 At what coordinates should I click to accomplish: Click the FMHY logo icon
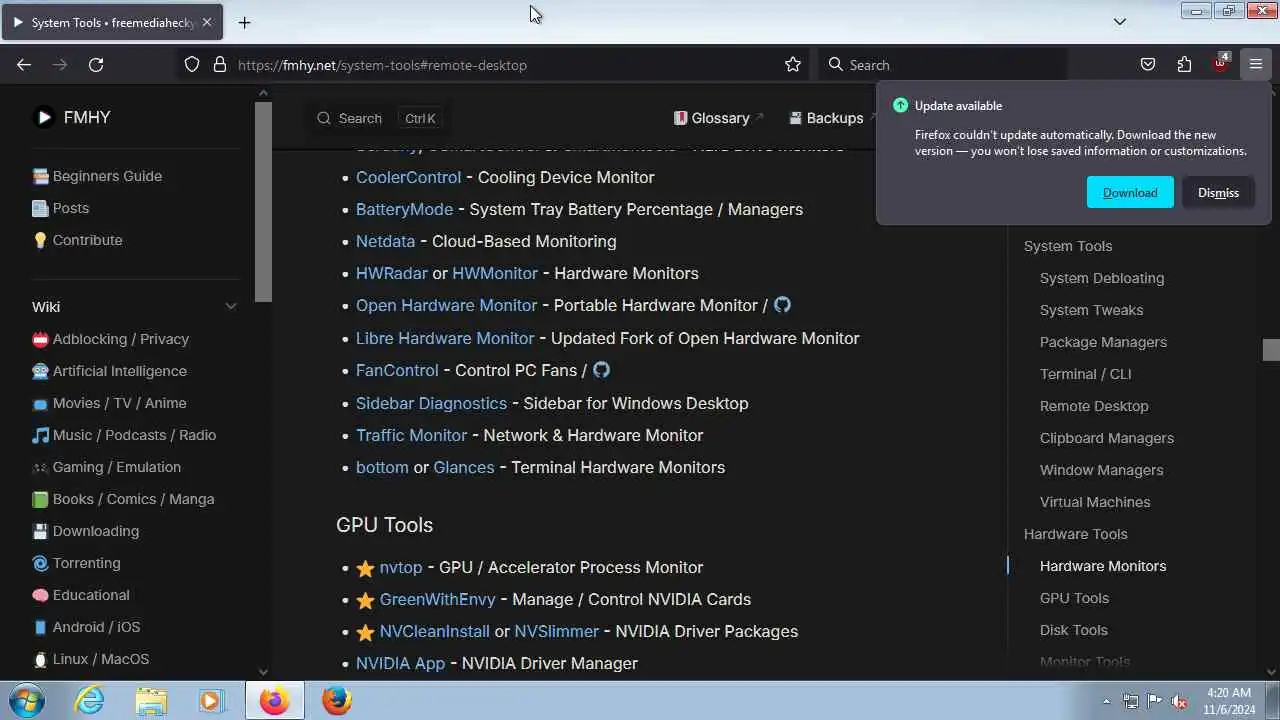[44, 117]
